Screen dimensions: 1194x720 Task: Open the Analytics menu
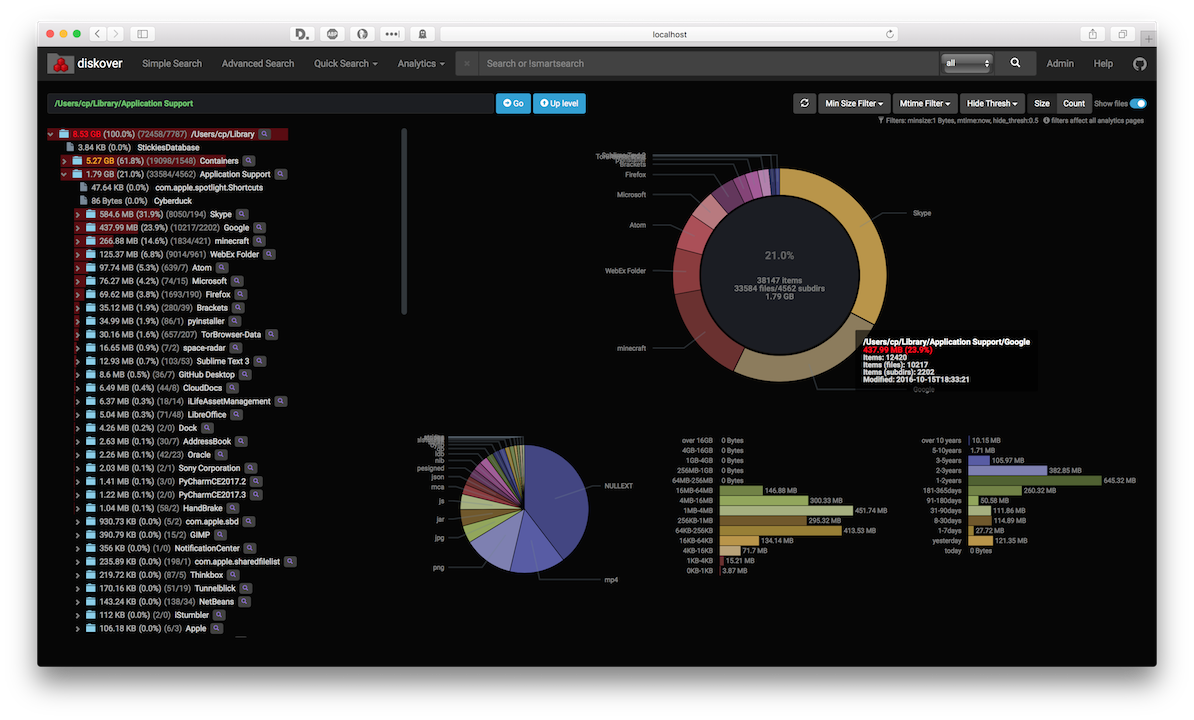pos(420,64)
